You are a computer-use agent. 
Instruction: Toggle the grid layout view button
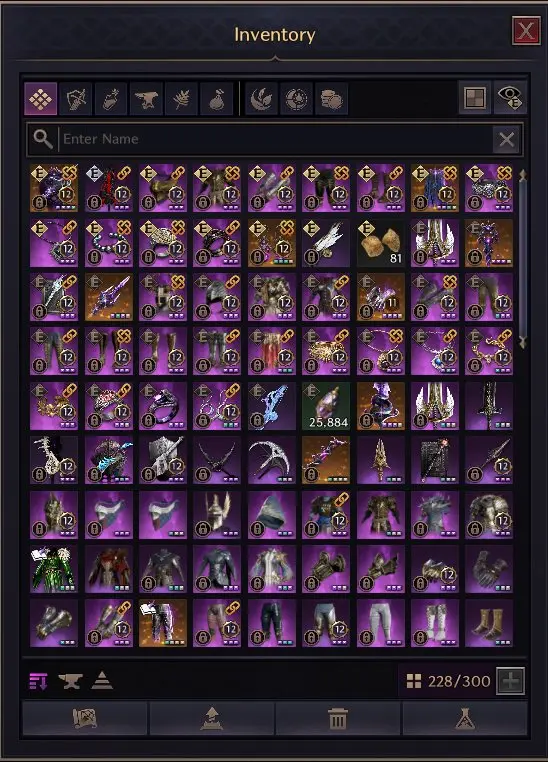475,98
